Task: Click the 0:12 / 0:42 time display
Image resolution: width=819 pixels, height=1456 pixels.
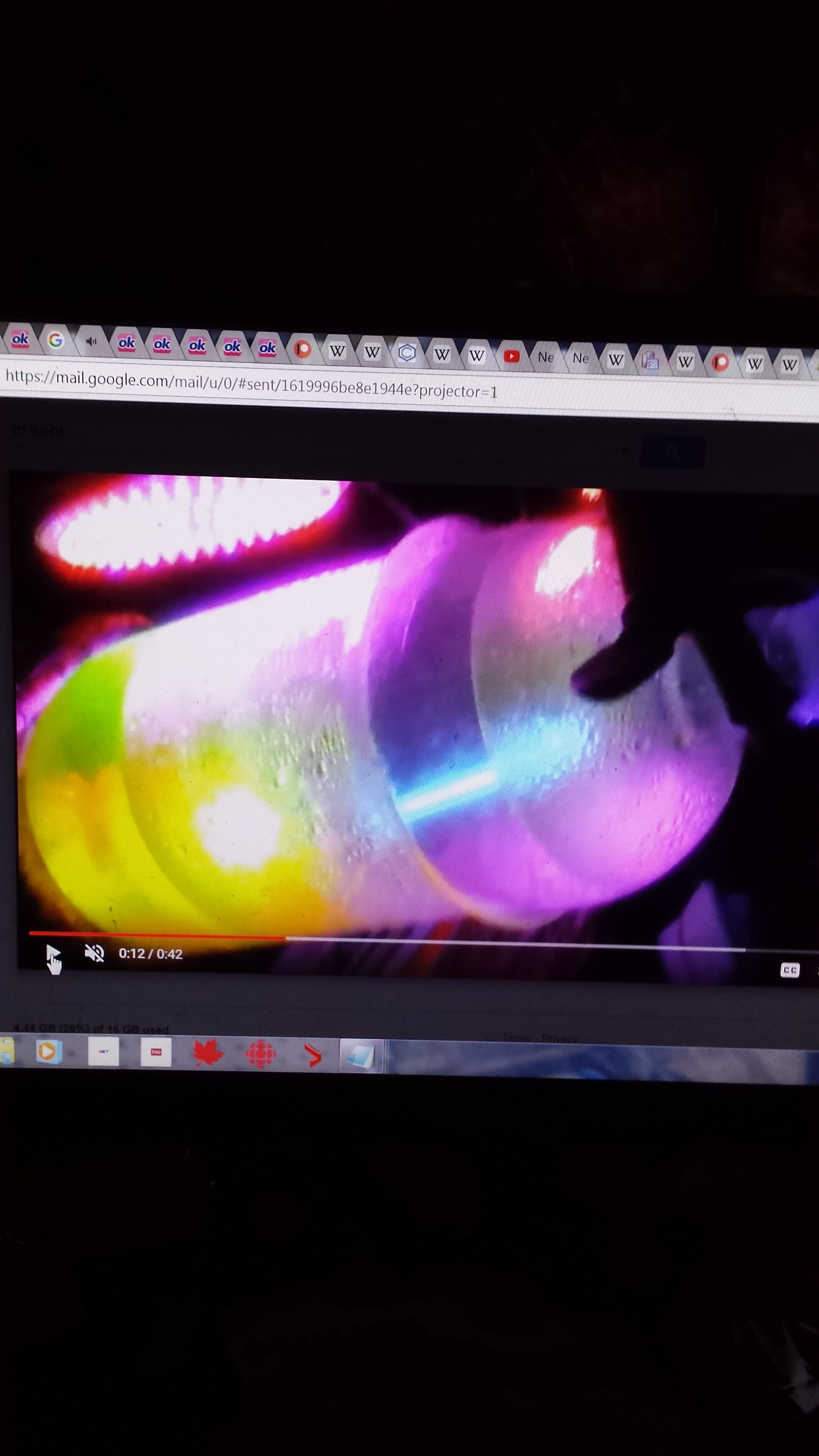Action: (150, 953)
